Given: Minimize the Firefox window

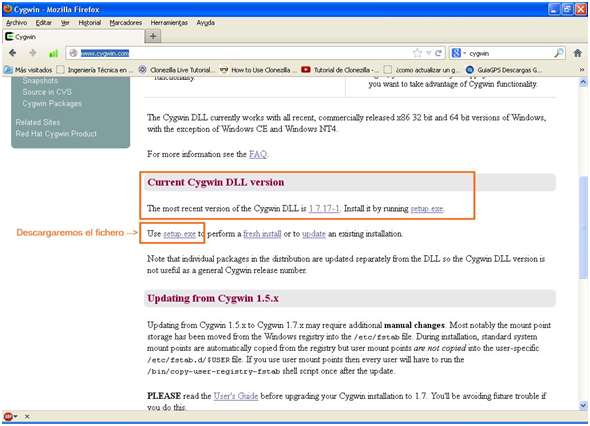Looking at the screenshot, I should [x=554, y=9].
